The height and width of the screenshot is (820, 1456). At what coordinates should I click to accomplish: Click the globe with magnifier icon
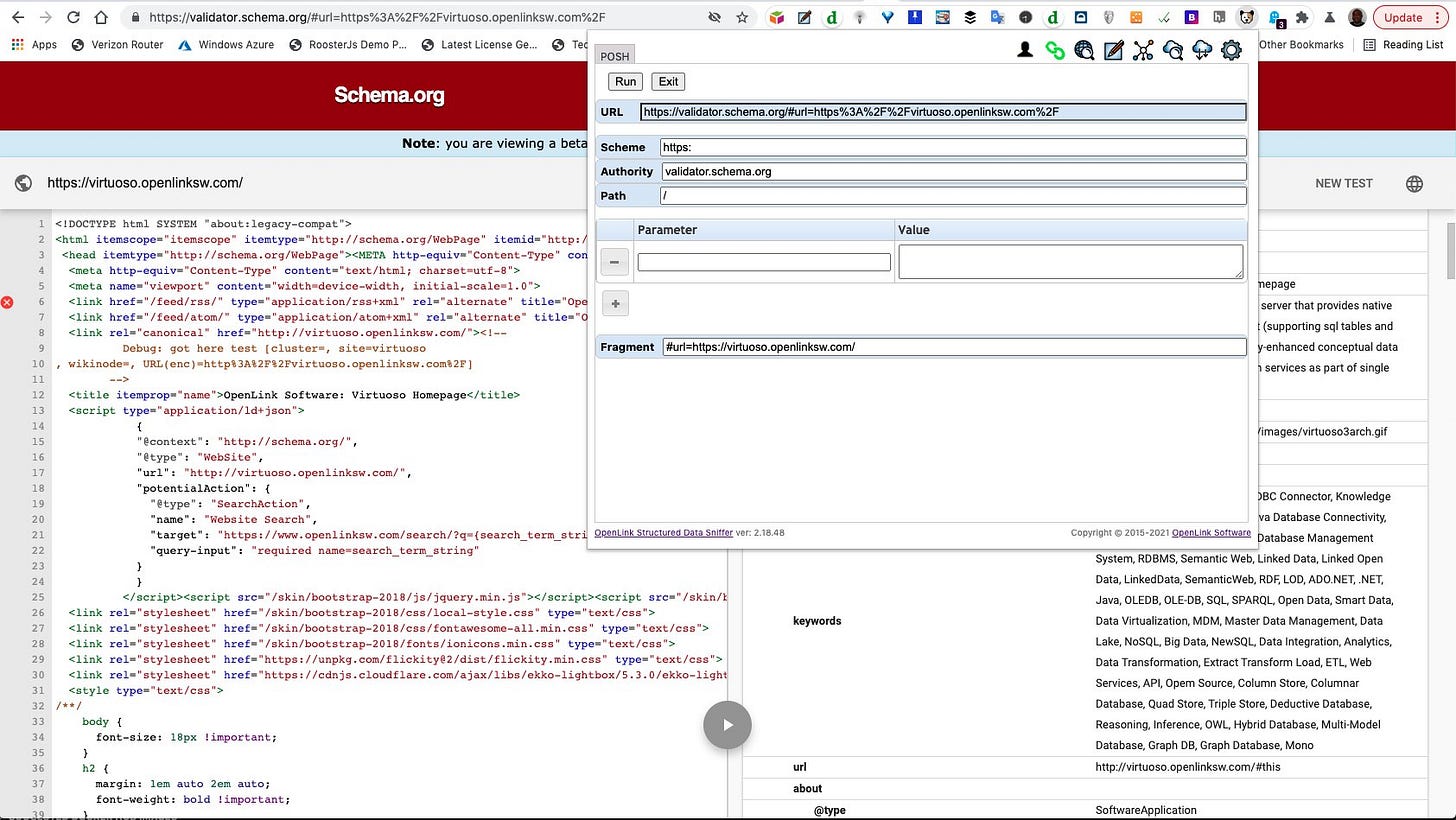click(x=1084, y=50)
